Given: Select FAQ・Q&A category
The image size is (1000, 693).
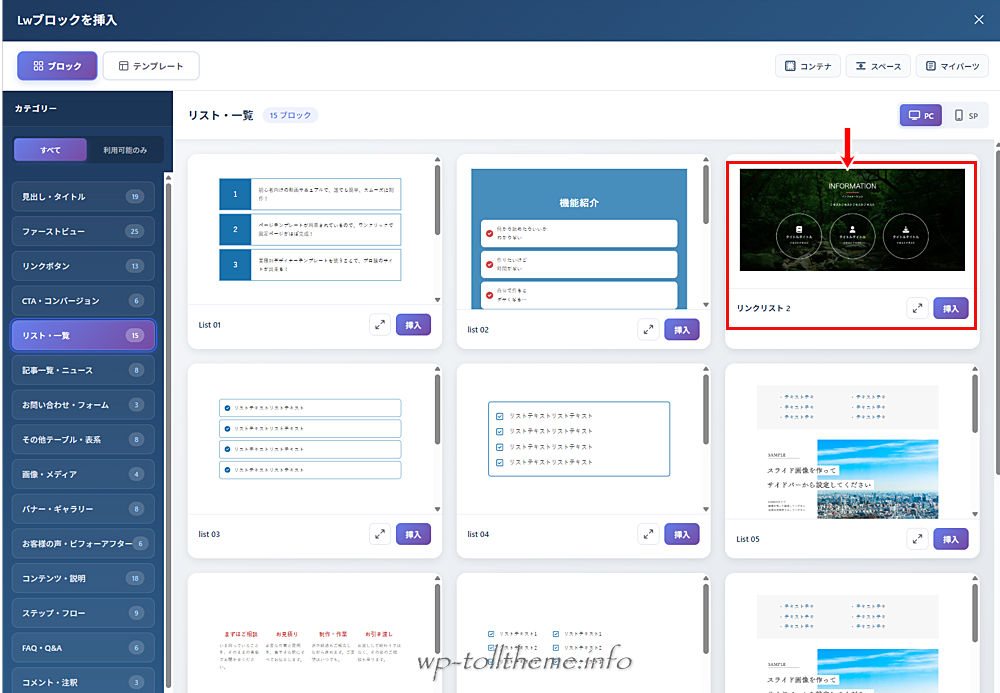Looking at the screenshot, I should click(x=83, y=648).
